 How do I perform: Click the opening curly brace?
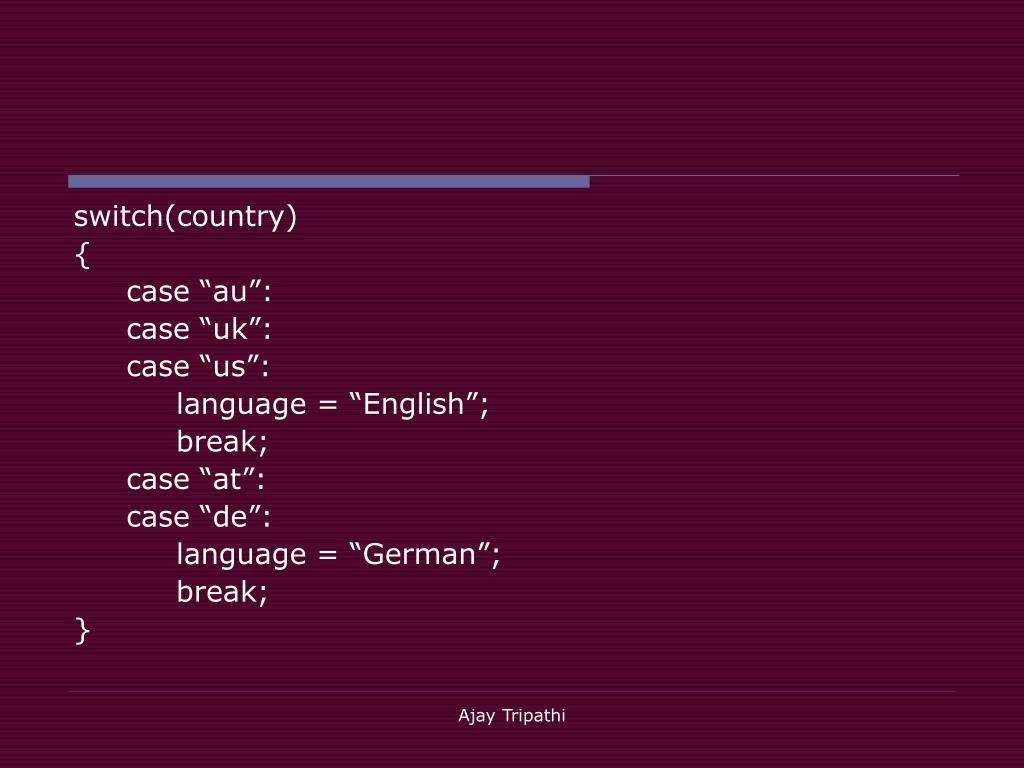pos(82,255)
